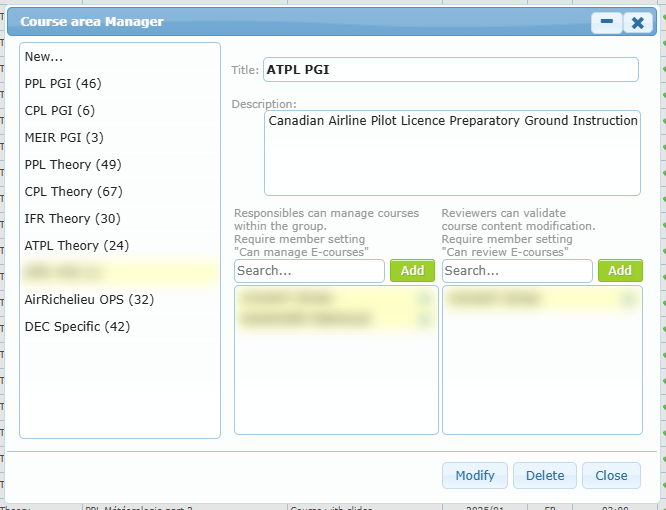This screenshot has width=666, height=510.
Task: Click the Description text area
Action: tap(452, 153)
